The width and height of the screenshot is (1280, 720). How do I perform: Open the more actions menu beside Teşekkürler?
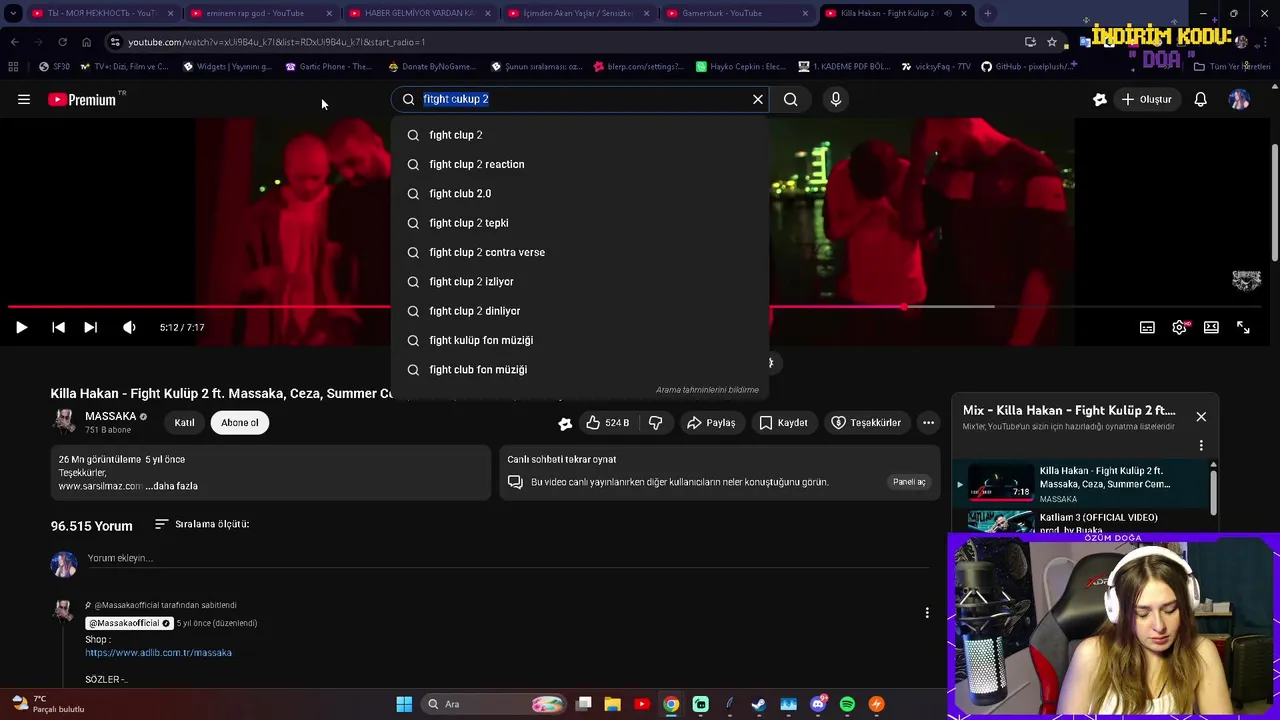click(928, 423)
